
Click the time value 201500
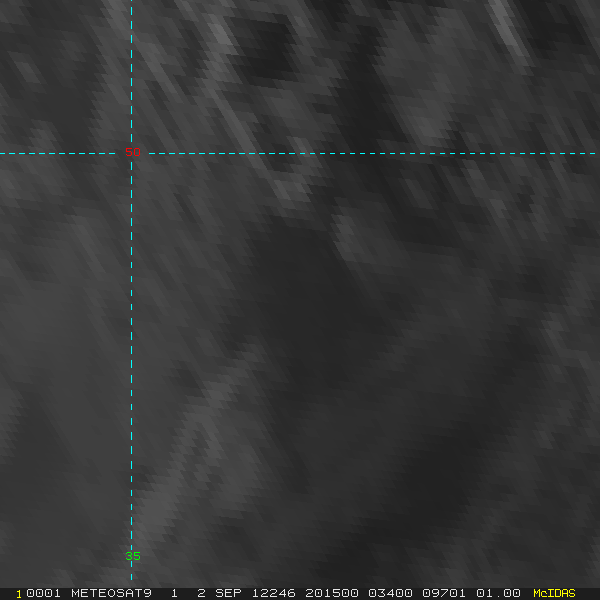[332, 593]
